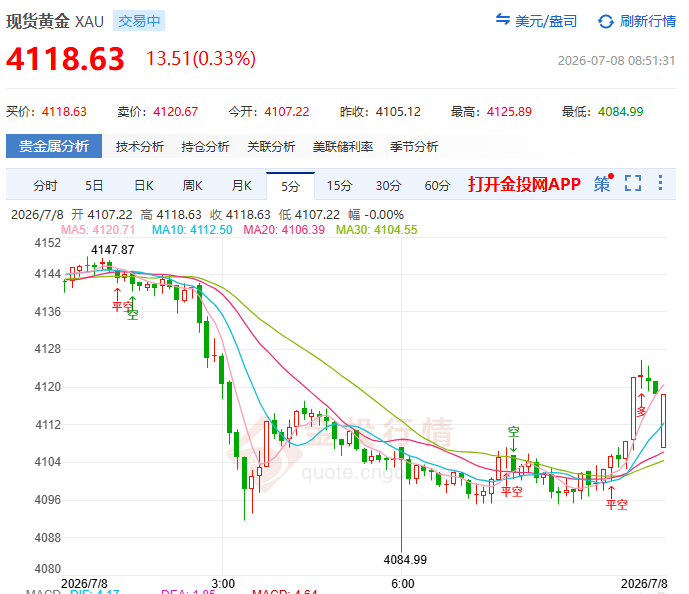Open the 策 strategy icon with red dot
The width and height of the screenshot is (689, 594).
[603, 183]
